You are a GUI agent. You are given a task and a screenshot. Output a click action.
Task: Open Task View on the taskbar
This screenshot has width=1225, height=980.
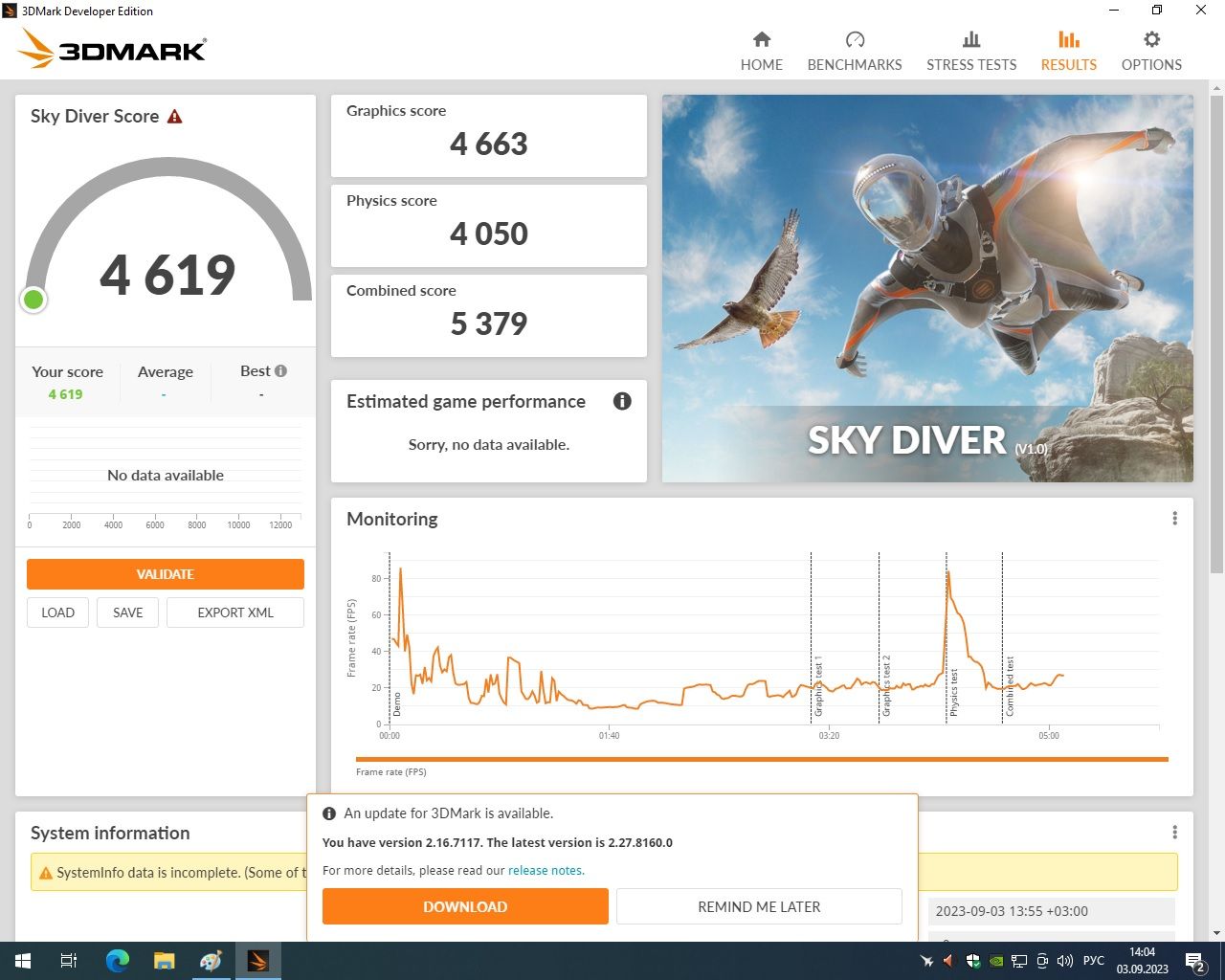click(69, 961)
